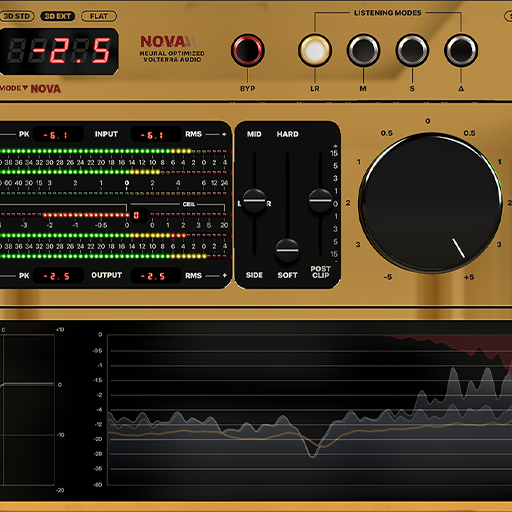Click the HARD/SOFT slider handle
The height and width of the screenshot is (512, 512).
(287, 250)
